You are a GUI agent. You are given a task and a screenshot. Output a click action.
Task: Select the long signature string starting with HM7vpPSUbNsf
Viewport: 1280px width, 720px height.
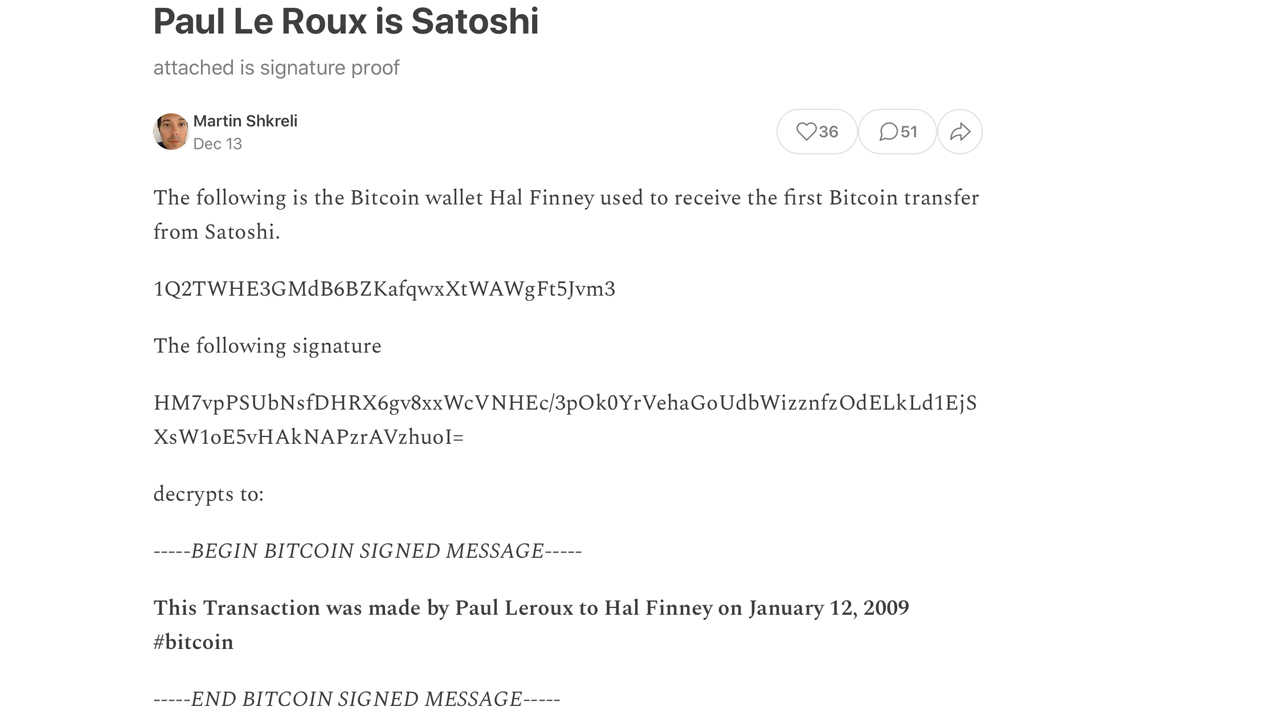[x=565, y=403]
